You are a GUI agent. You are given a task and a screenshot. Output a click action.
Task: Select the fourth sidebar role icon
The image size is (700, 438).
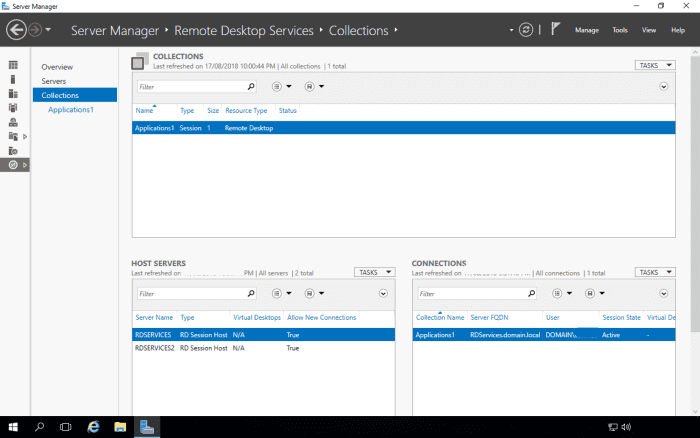[x=13, y=108]
